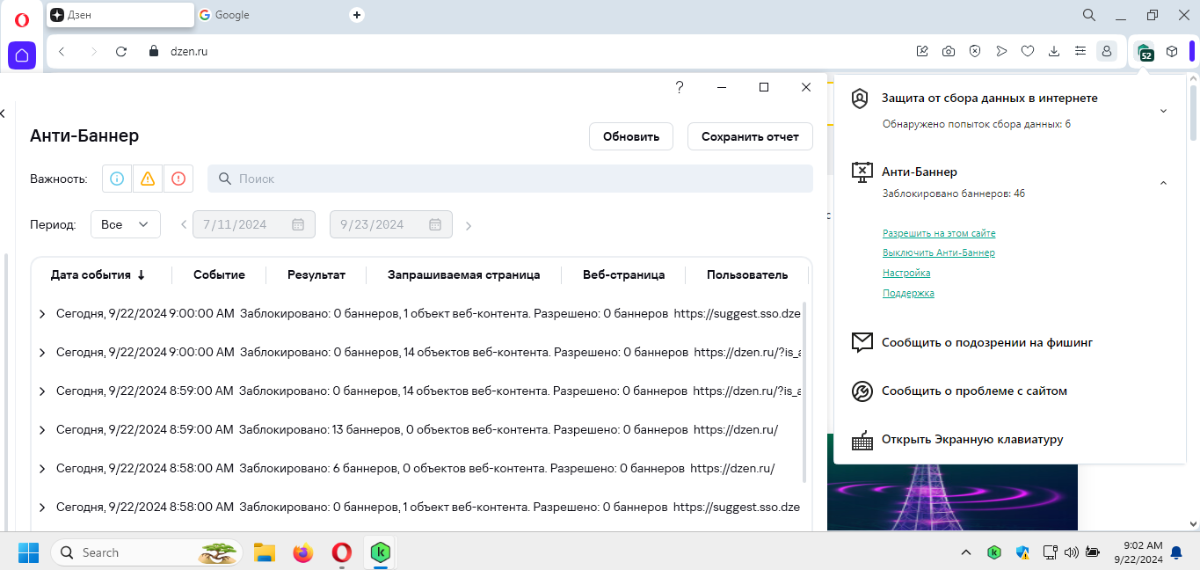Toggle the critical importance filter icon
The width and height of the screenshot is (1200, 570).
click(178, 179)
